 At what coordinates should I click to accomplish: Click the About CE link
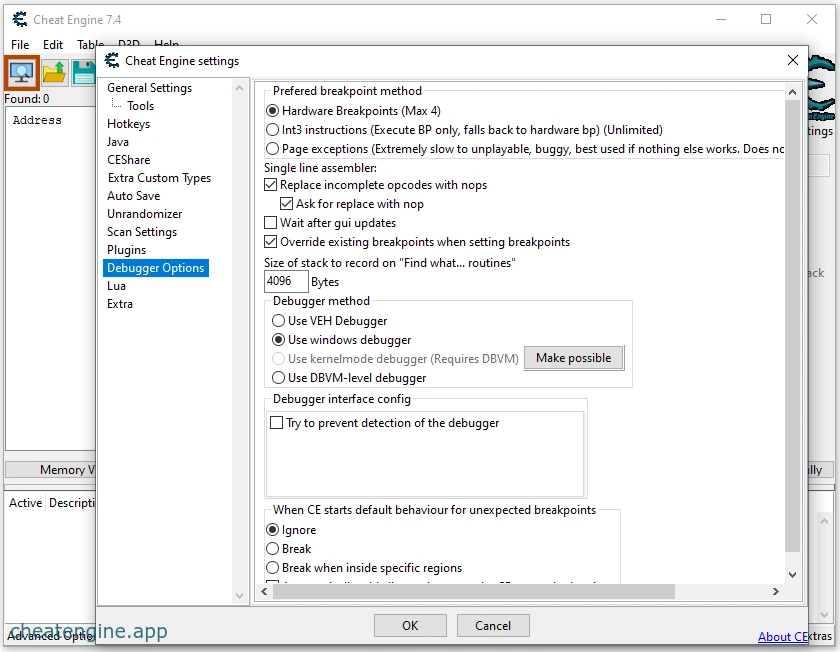(x=783, y=636)
